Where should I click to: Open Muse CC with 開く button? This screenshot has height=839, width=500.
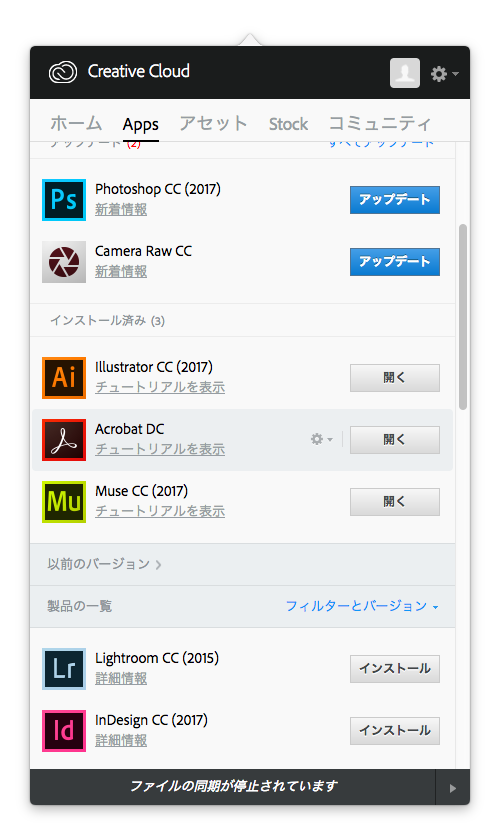(395, 502)
